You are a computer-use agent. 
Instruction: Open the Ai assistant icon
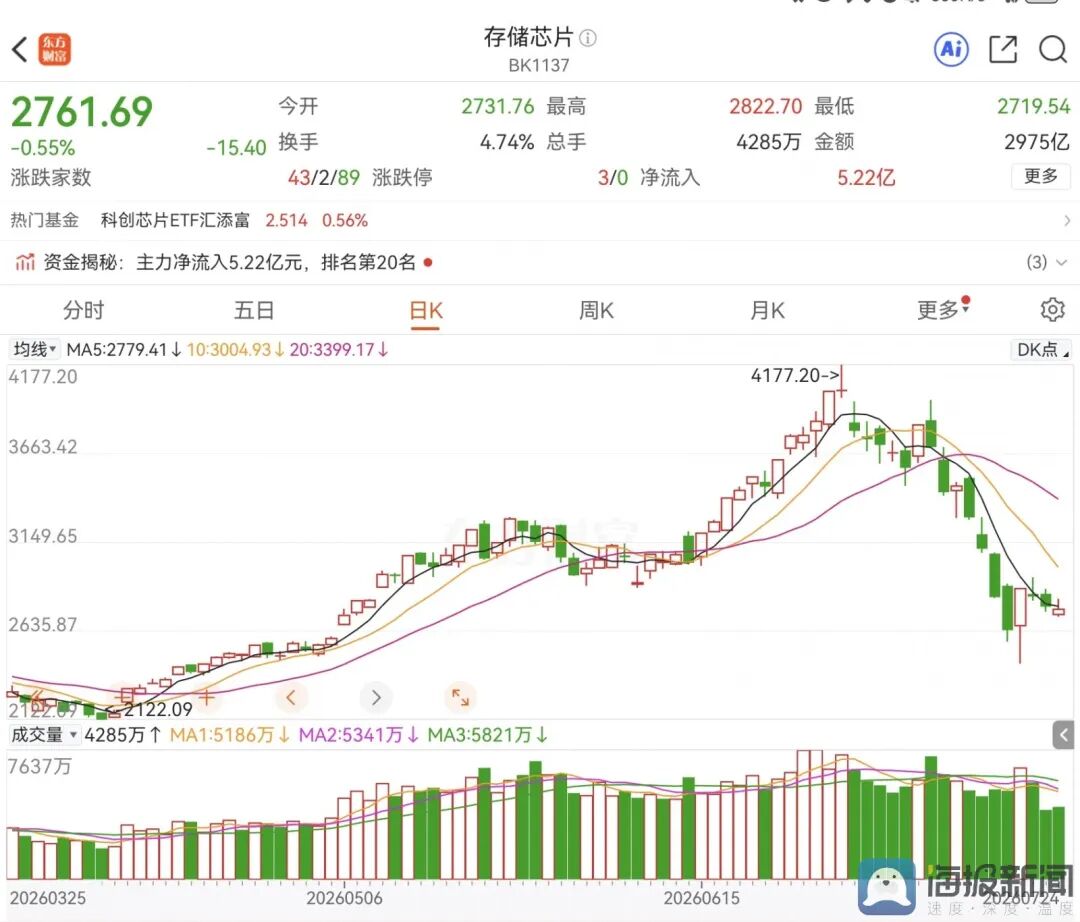(951, 49)
